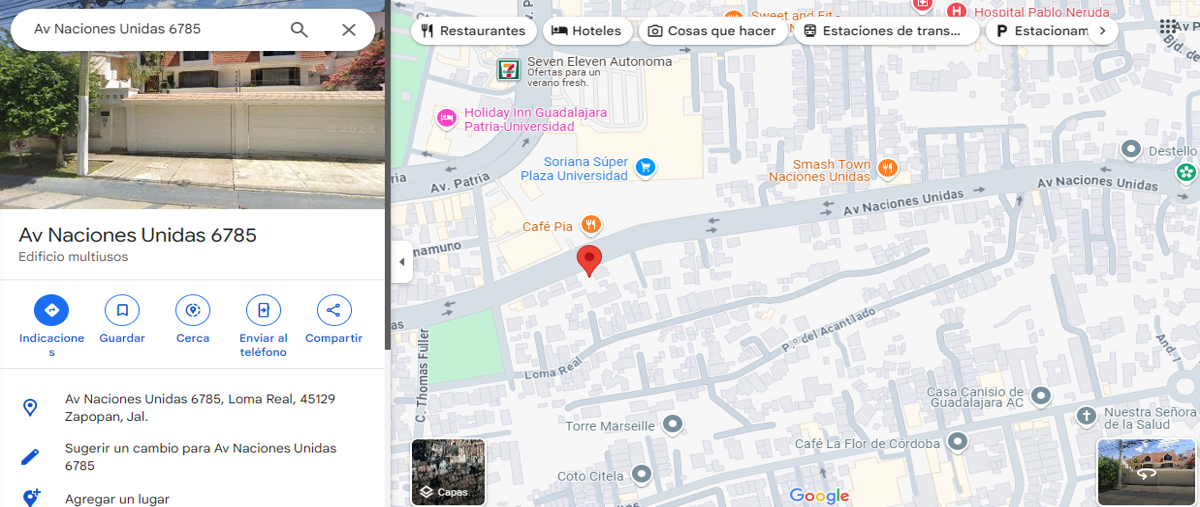Clear the search with the X icon
The width and height of the screenshot is (1200, 507).
[349, 29]
